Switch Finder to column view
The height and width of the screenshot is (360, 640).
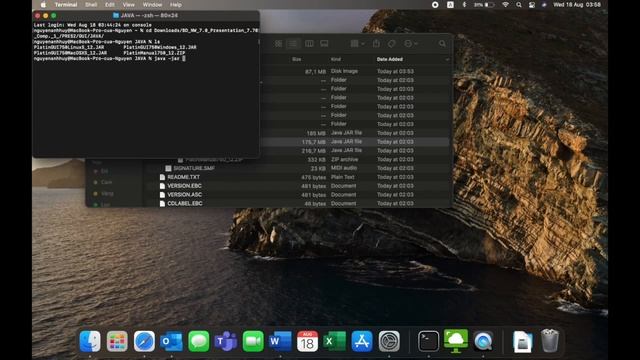309,44
